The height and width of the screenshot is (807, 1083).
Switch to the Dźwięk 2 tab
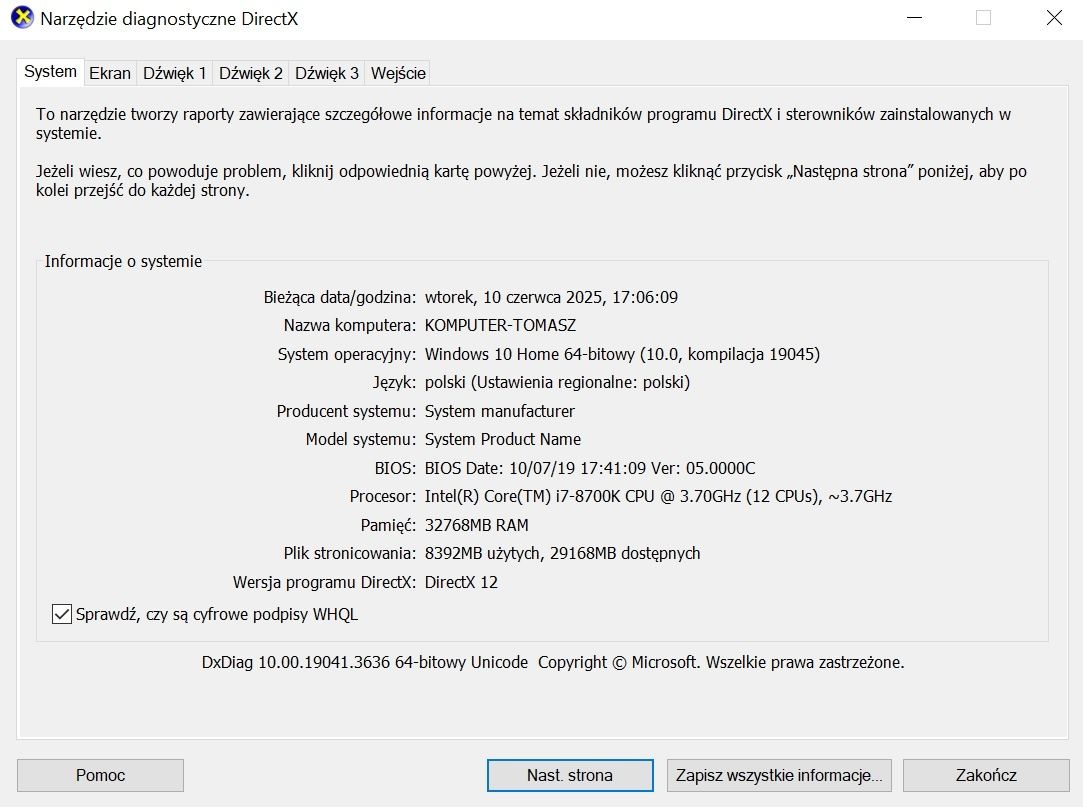[x=251, y=73]
